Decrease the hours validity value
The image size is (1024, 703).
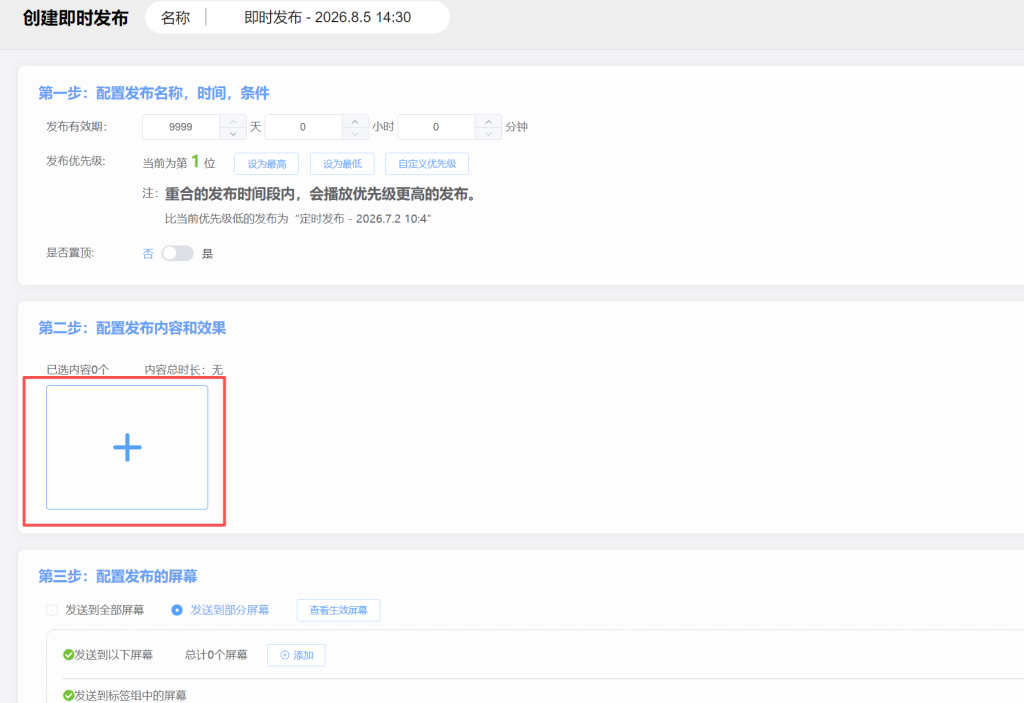click(x=355, y=133)
